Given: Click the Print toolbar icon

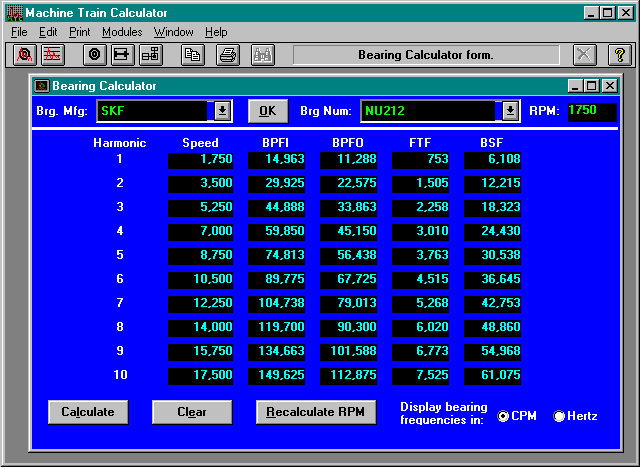Looking at the screenshot, I should pyautogui.click(x=228, y=54).
